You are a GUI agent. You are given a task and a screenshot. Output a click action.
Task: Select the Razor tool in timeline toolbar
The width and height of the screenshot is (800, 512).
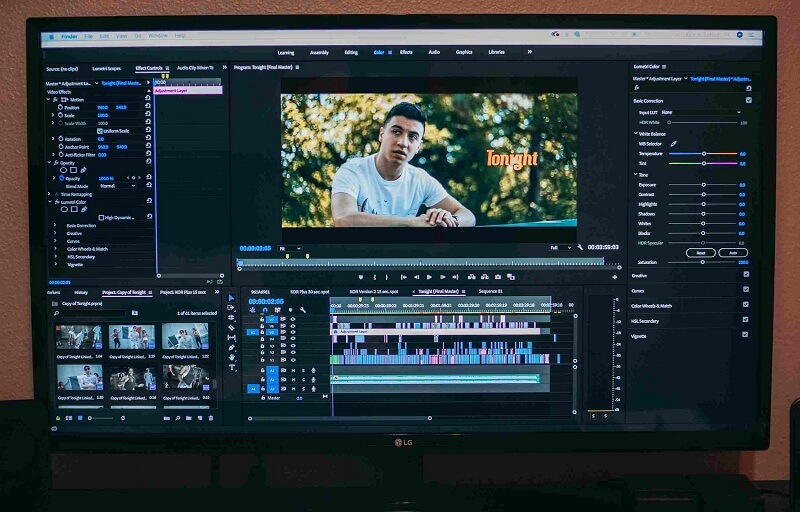click(231, 328)
